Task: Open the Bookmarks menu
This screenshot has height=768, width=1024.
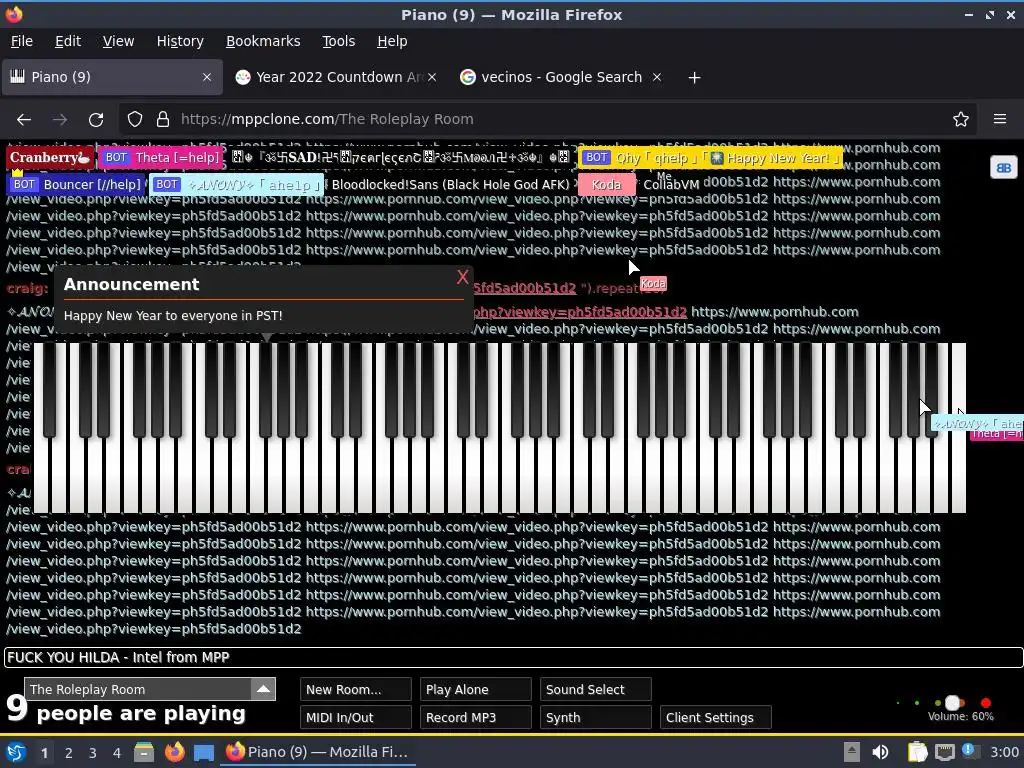Action: (x=263, y=41)
